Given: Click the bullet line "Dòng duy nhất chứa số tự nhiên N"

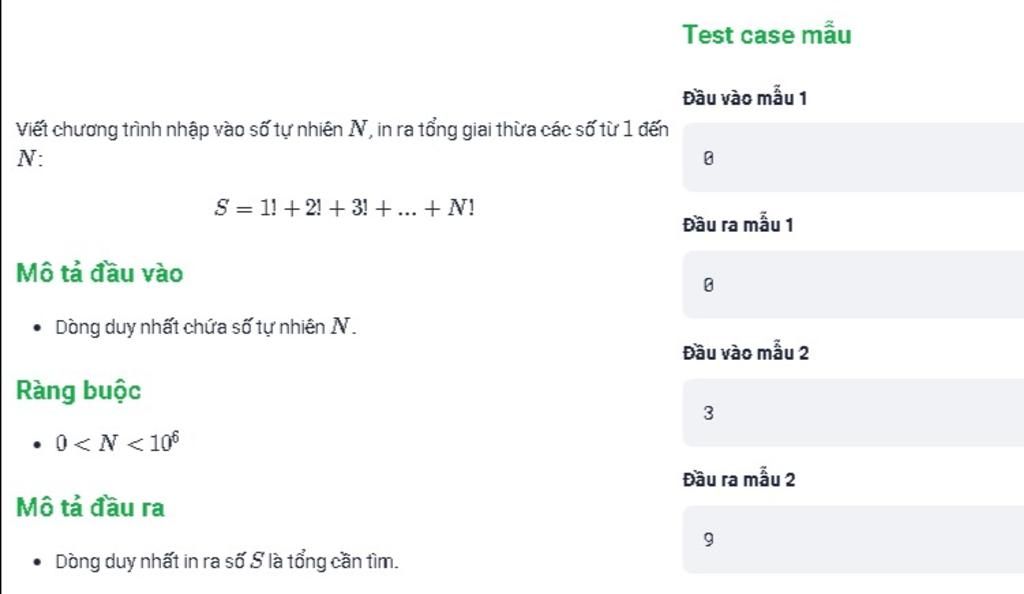Looking at the screenshot, I should pyautogui.click(x=205, y=326).
